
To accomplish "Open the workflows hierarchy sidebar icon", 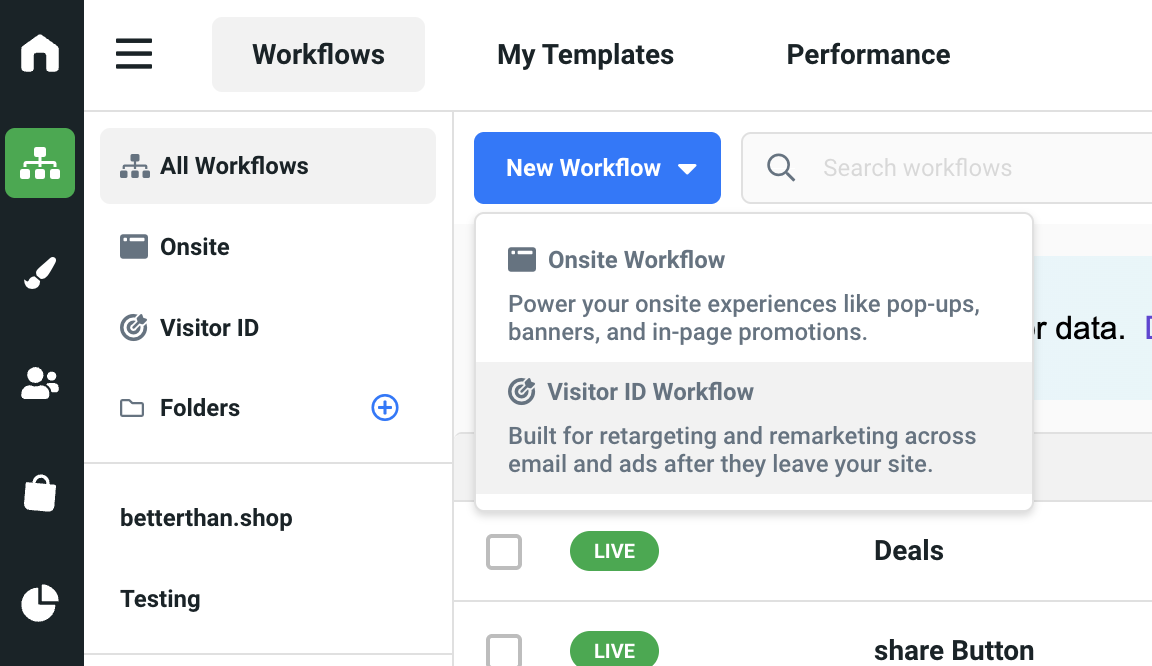I will (40, 163).
